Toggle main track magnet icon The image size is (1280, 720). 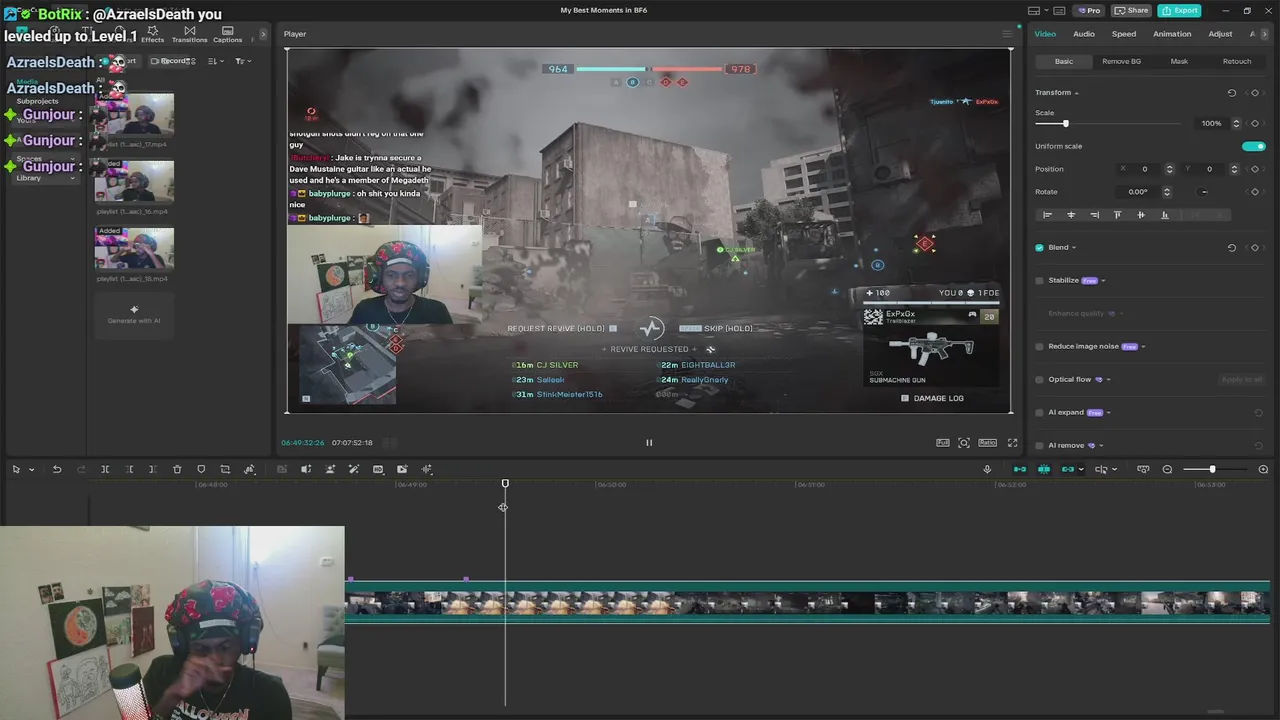click(1020, 469)
